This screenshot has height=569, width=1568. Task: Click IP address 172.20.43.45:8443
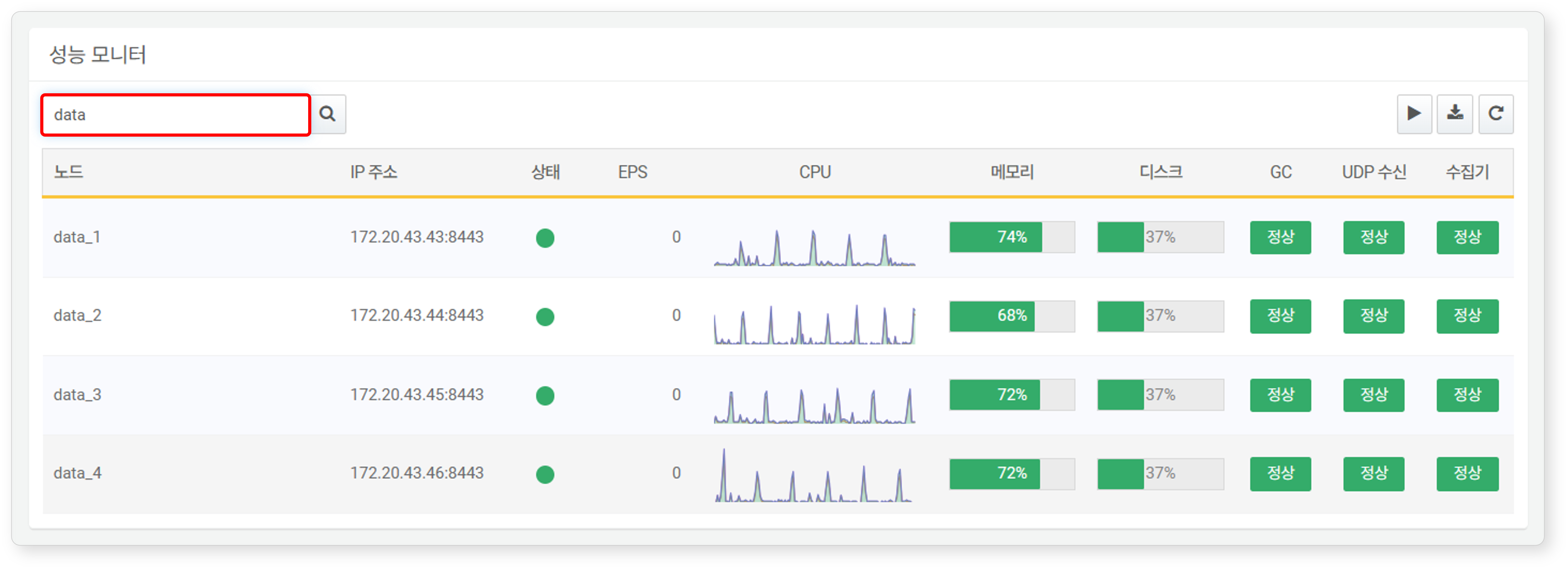click(x=417, y=394)
